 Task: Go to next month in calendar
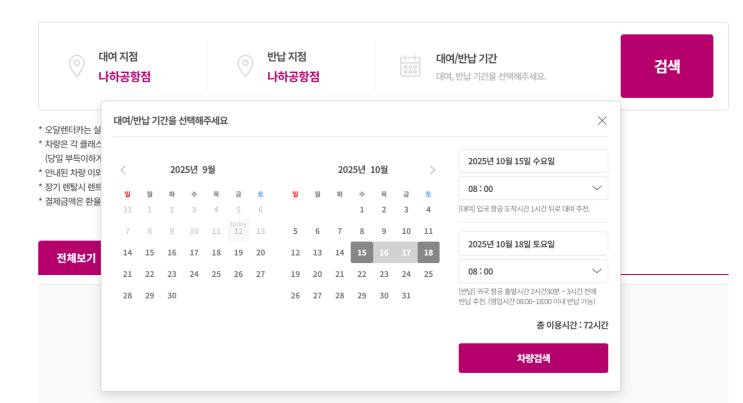coord(432,170)
